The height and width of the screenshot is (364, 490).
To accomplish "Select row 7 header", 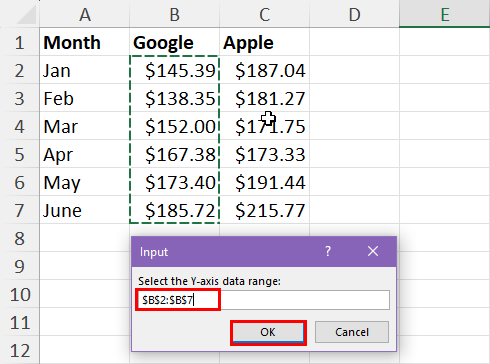I will [x=20, y=210].
